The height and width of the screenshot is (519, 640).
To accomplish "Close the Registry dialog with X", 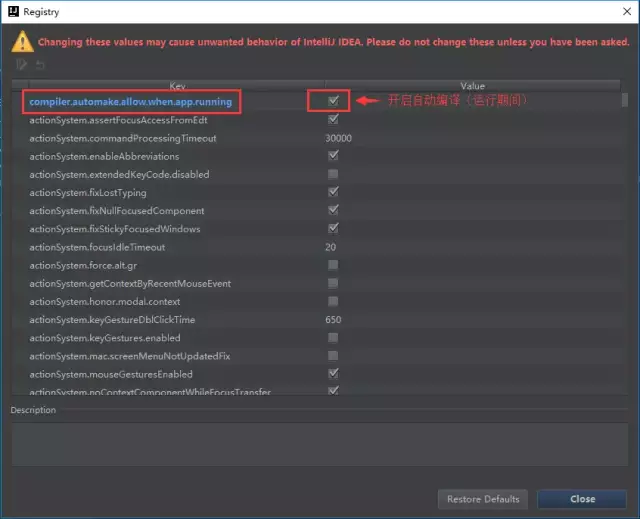I will 627,11.
